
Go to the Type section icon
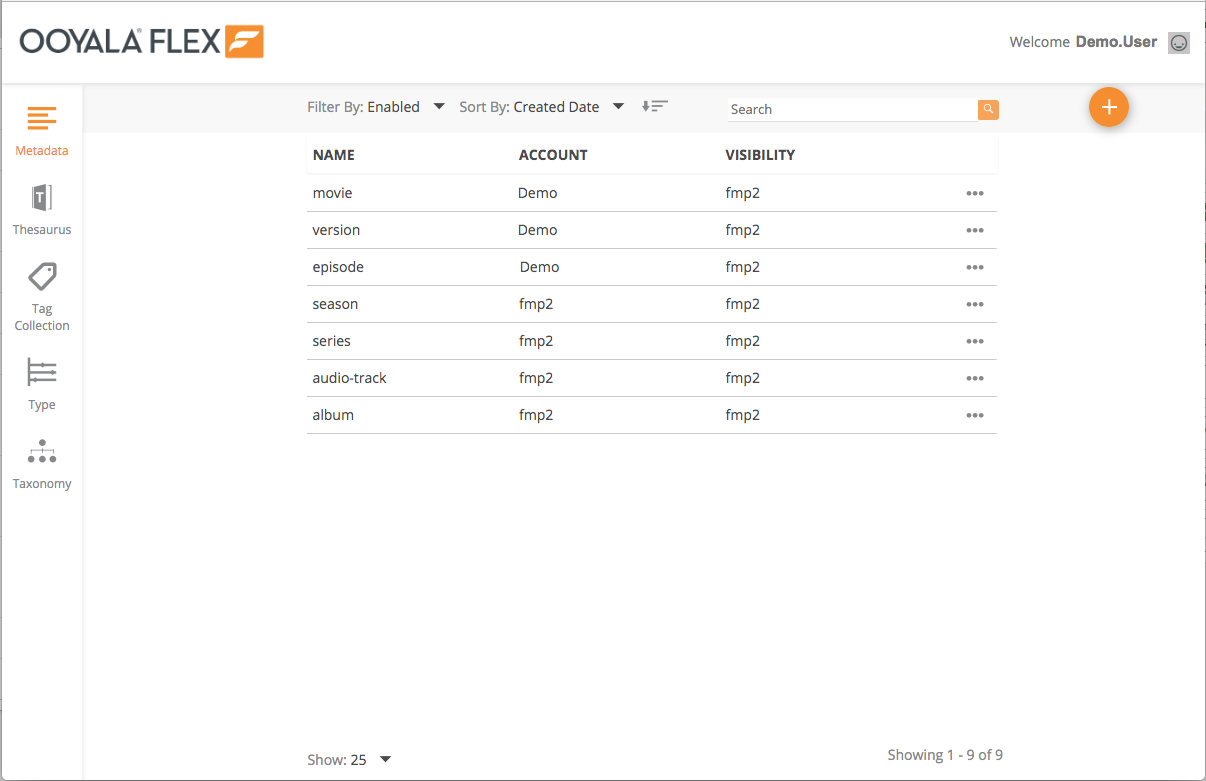coord(42,372)
